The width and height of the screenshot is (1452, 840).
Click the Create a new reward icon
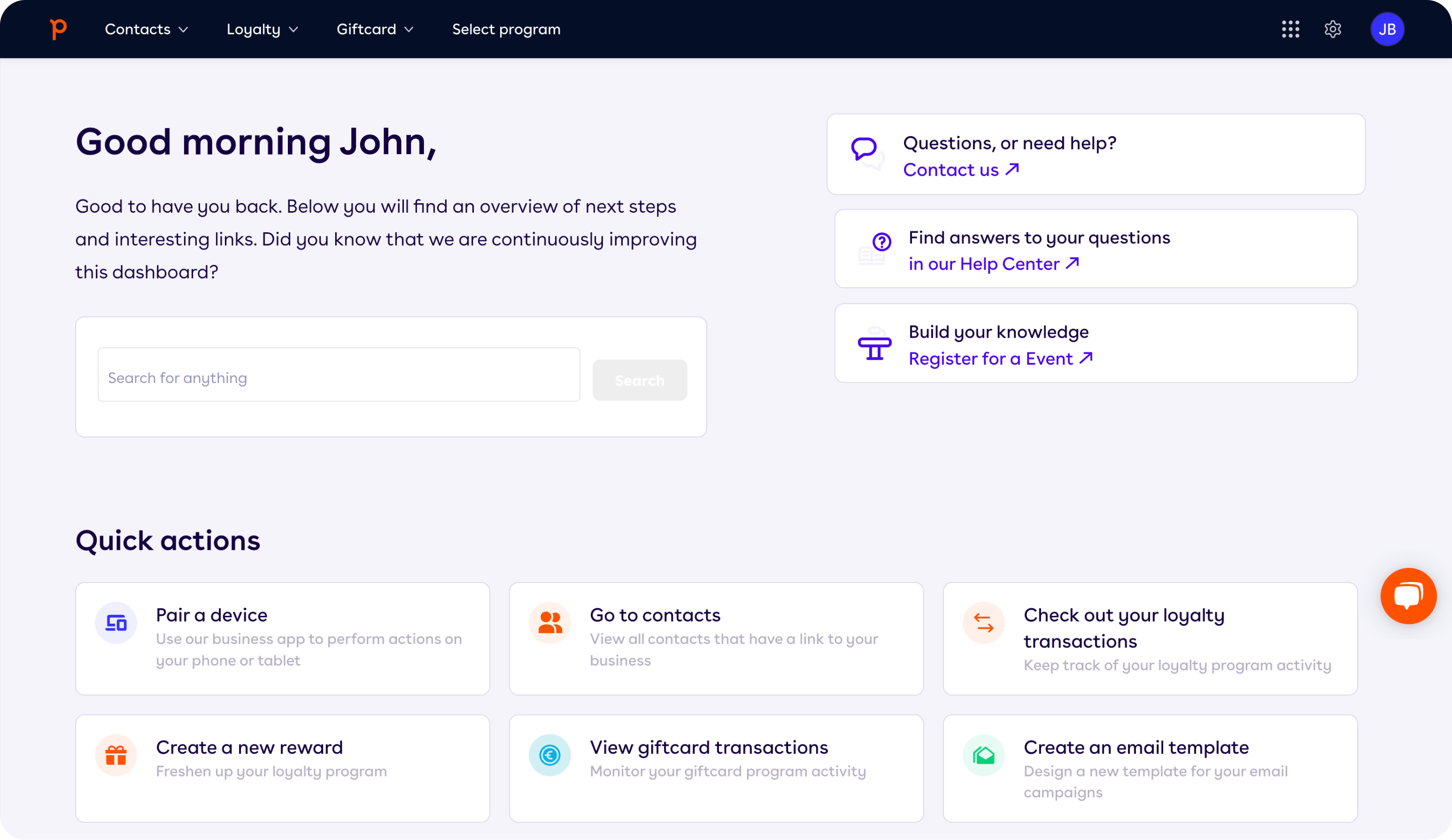pyautogui.click(x=115, y=755)
